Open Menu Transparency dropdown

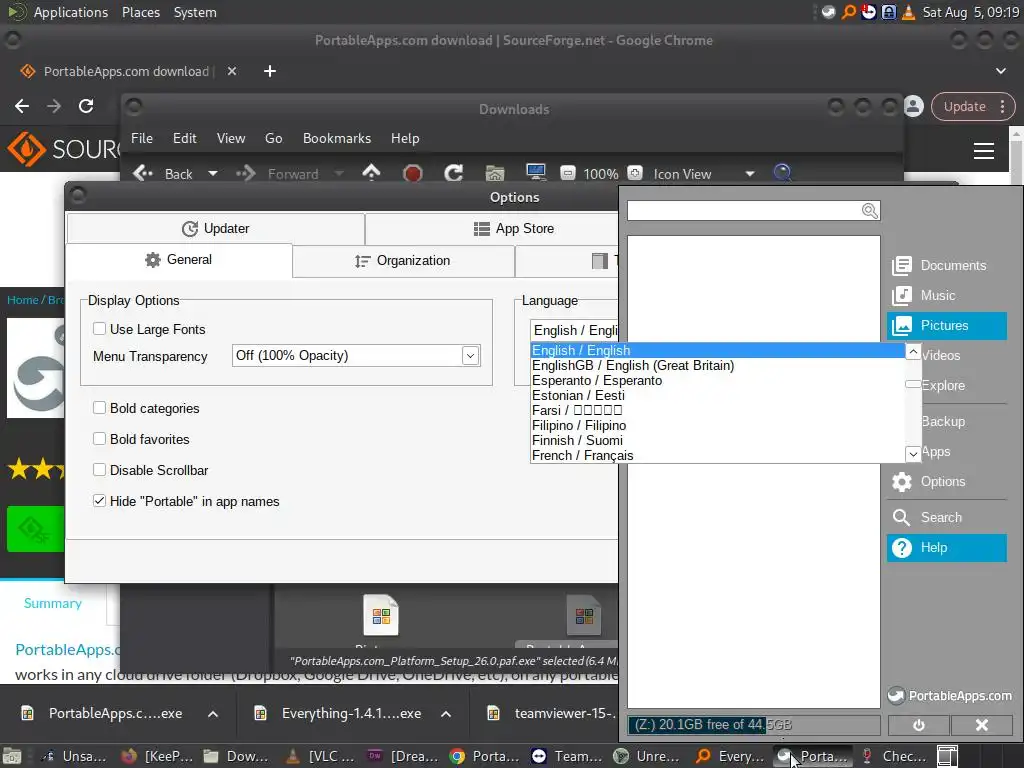(x=356, y=356)
